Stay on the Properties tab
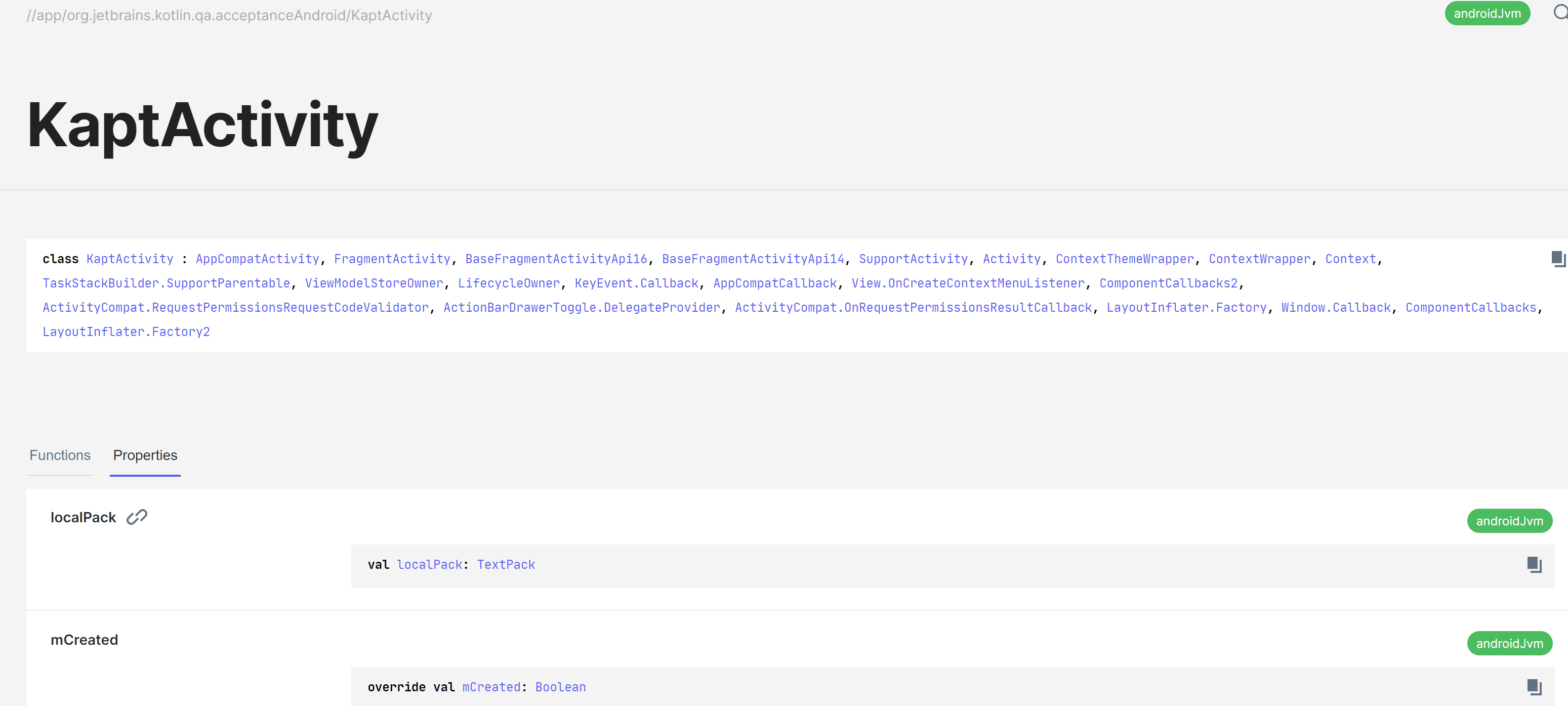The height and width of the screenshot is (706, 1568). 145,454
